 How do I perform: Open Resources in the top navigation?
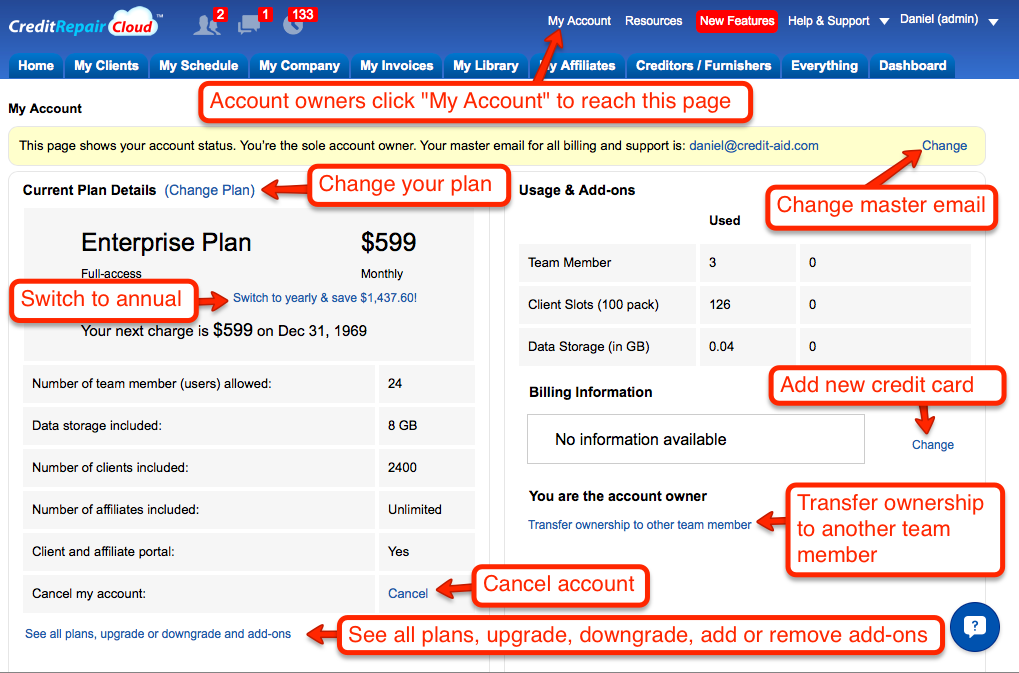pyautogui.click(x=653, y=21)
